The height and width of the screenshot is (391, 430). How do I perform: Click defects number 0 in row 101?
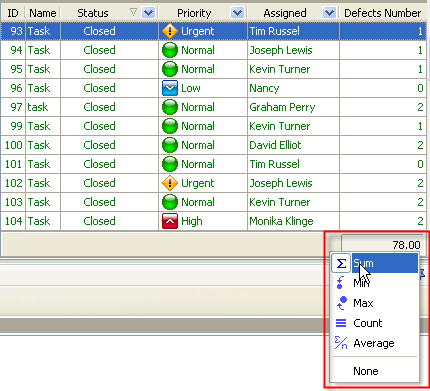pyautogui.click(x=420, y=164)
